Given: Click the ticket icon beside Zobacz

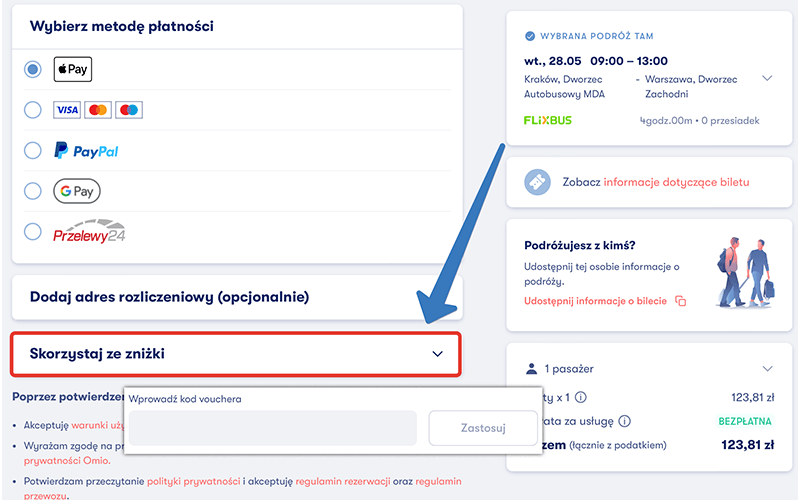Looking at the screenshot, I should 538,182.
